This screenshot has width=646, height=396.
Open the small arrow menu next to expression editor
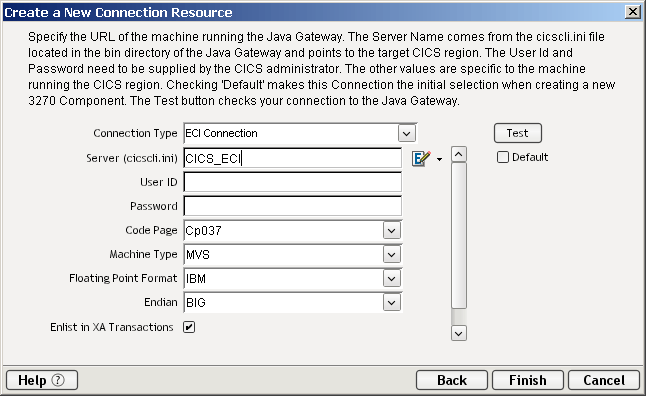coord(440,159)
